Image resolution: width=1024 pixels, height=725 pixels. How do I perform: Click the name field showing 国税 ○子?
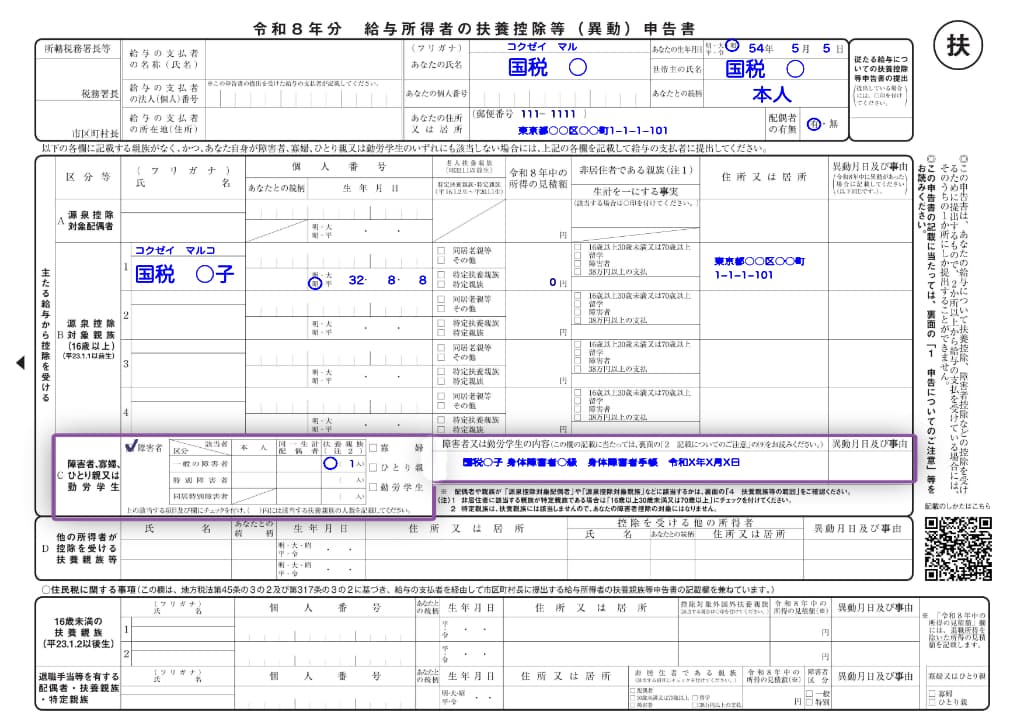click(183, 273)
